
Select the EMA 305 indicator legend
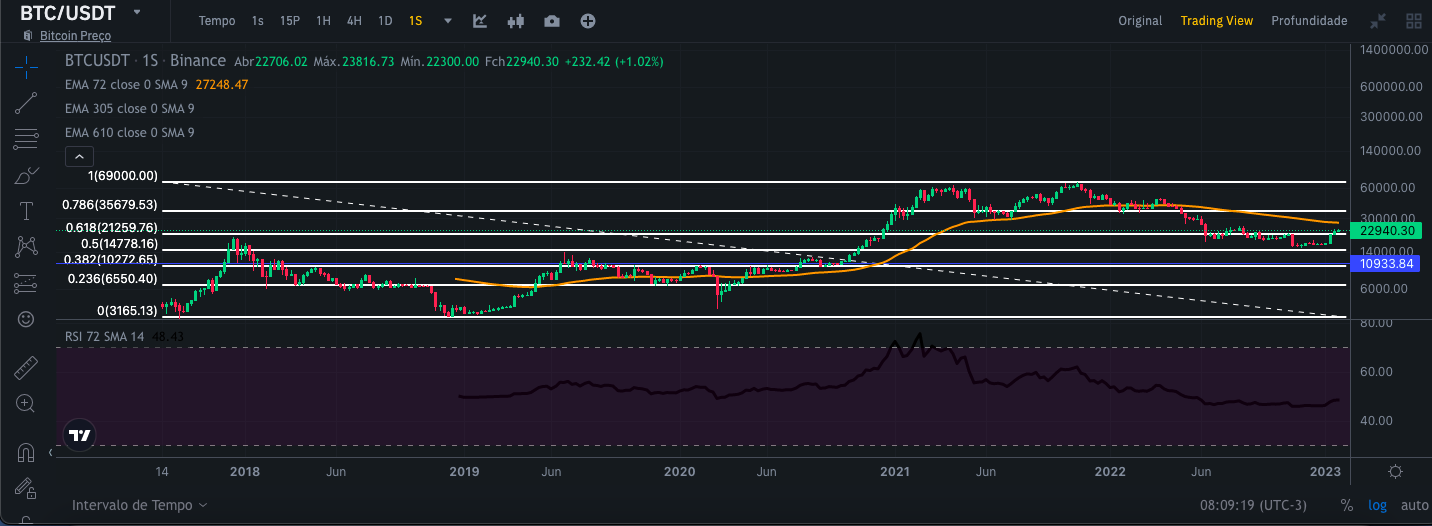[130, 109]
